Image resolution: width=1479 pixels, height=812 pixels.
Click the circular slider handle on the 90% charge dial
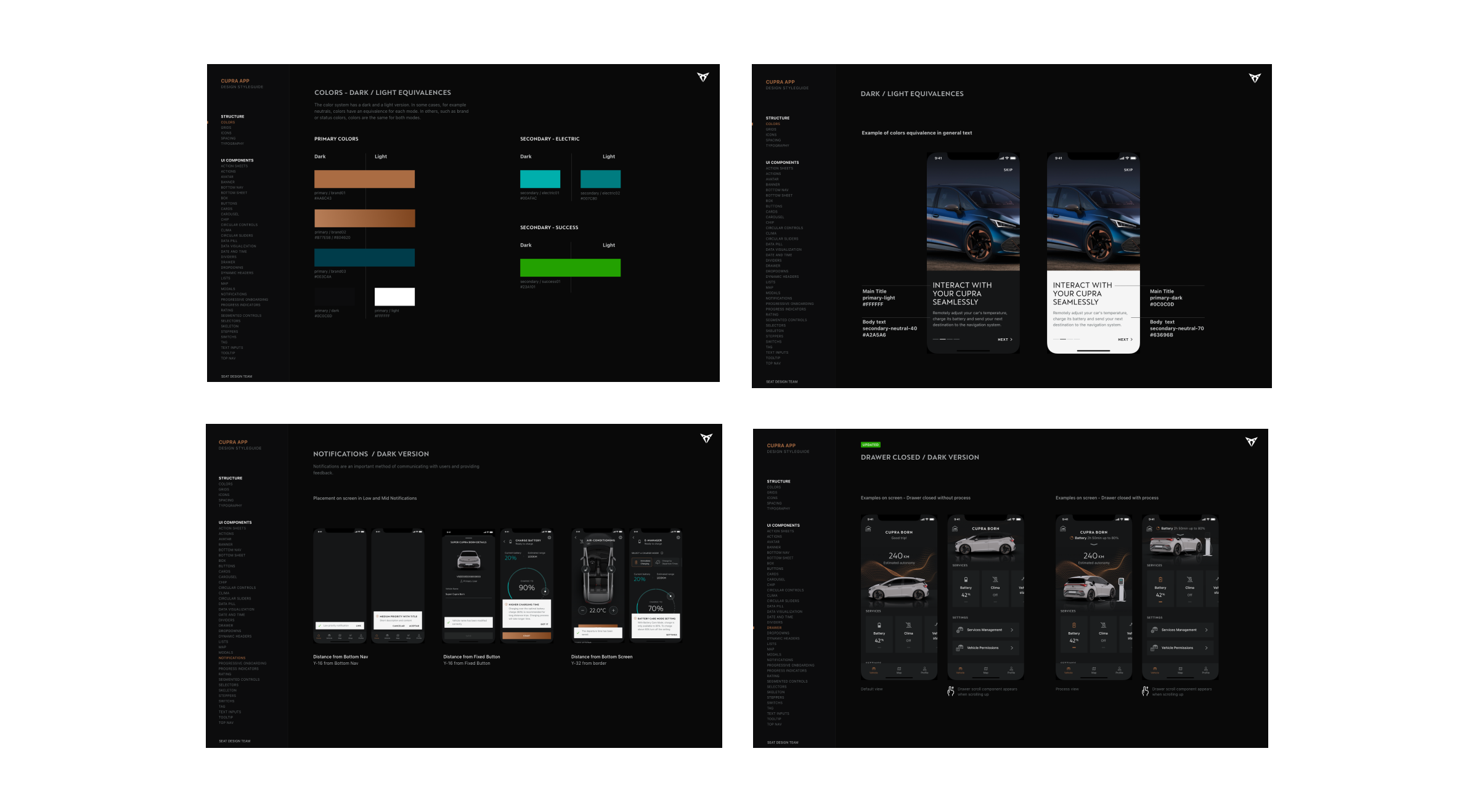545,591
